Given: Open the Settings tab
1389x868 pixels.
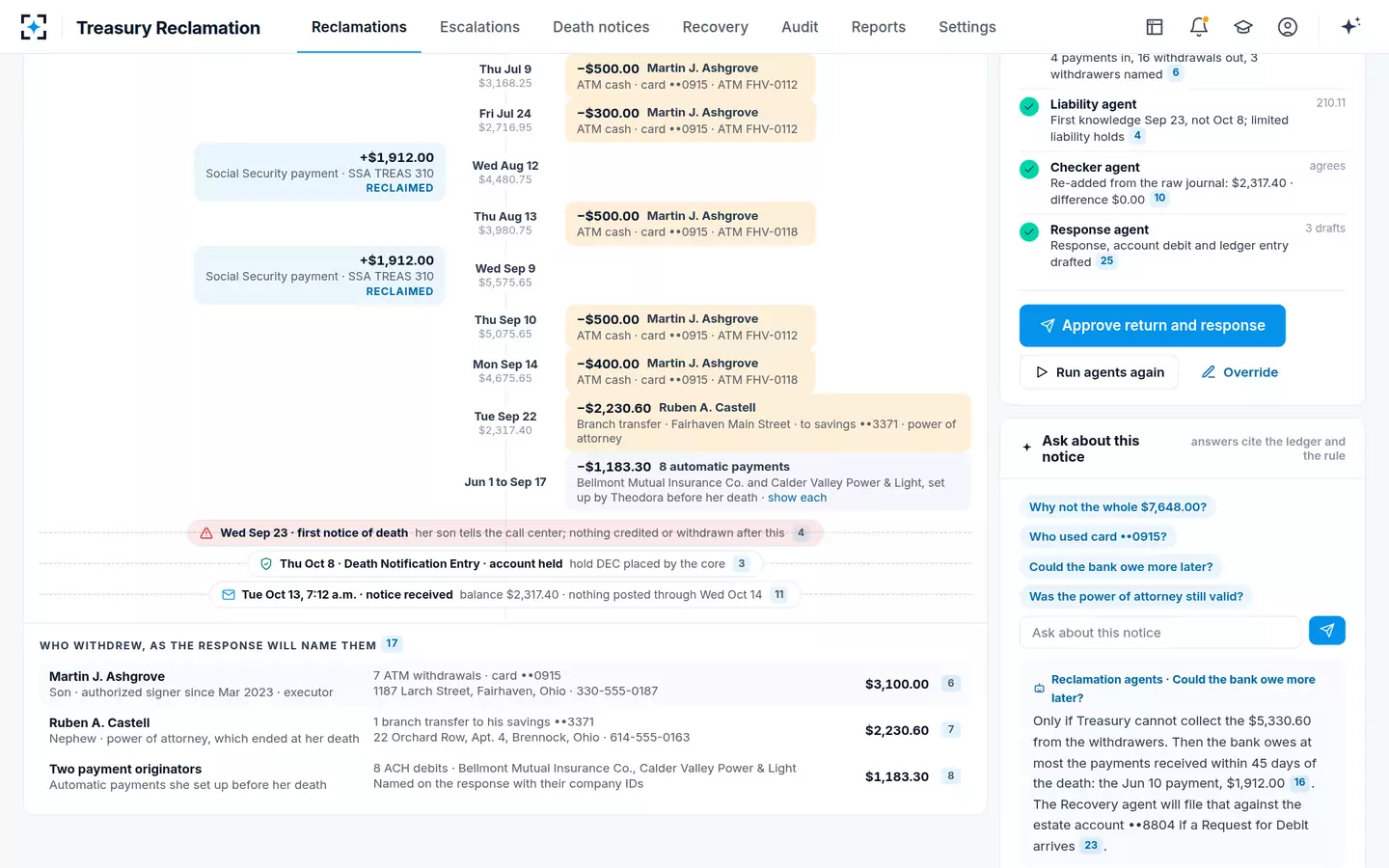Looking at the screenshot, I should [x=967, y=27].
